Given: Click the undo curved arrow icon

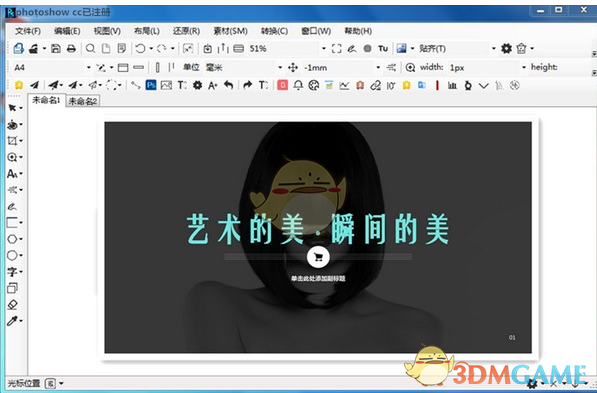Looking at the screenshot, I should [140, 48].
